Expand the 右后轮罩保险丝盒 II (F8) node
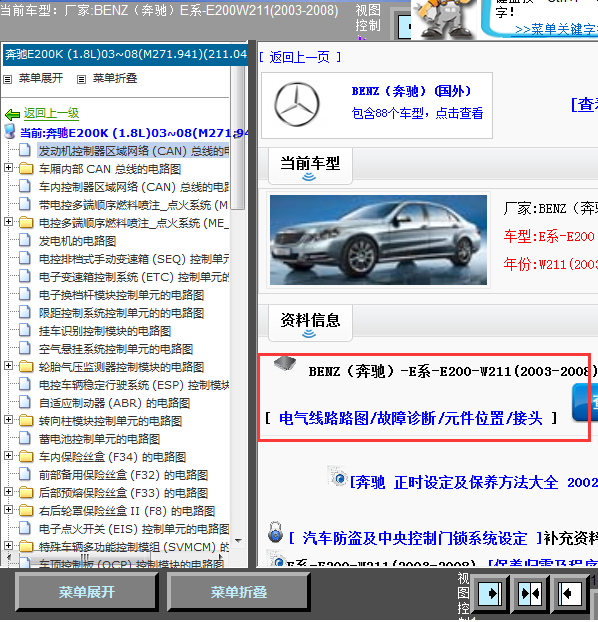 coord(8,509)
